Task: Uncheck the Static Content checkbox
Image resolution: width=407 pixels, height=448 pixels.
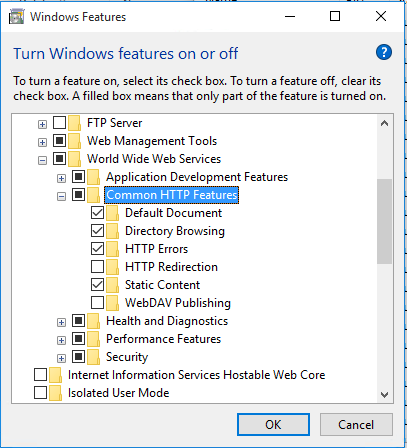Action: [97, 285]
